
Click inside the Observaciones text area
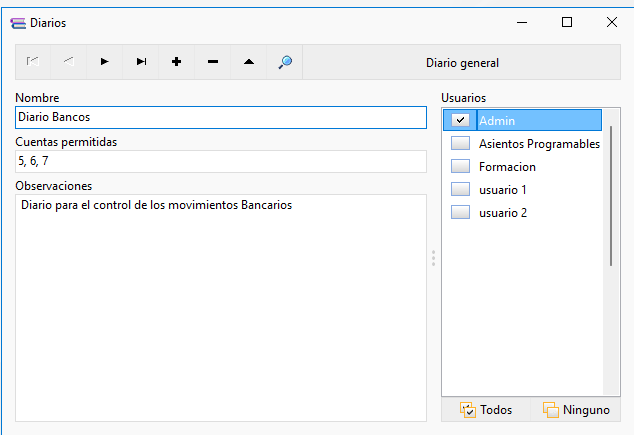pyautogui.click(x=221, y=308)
